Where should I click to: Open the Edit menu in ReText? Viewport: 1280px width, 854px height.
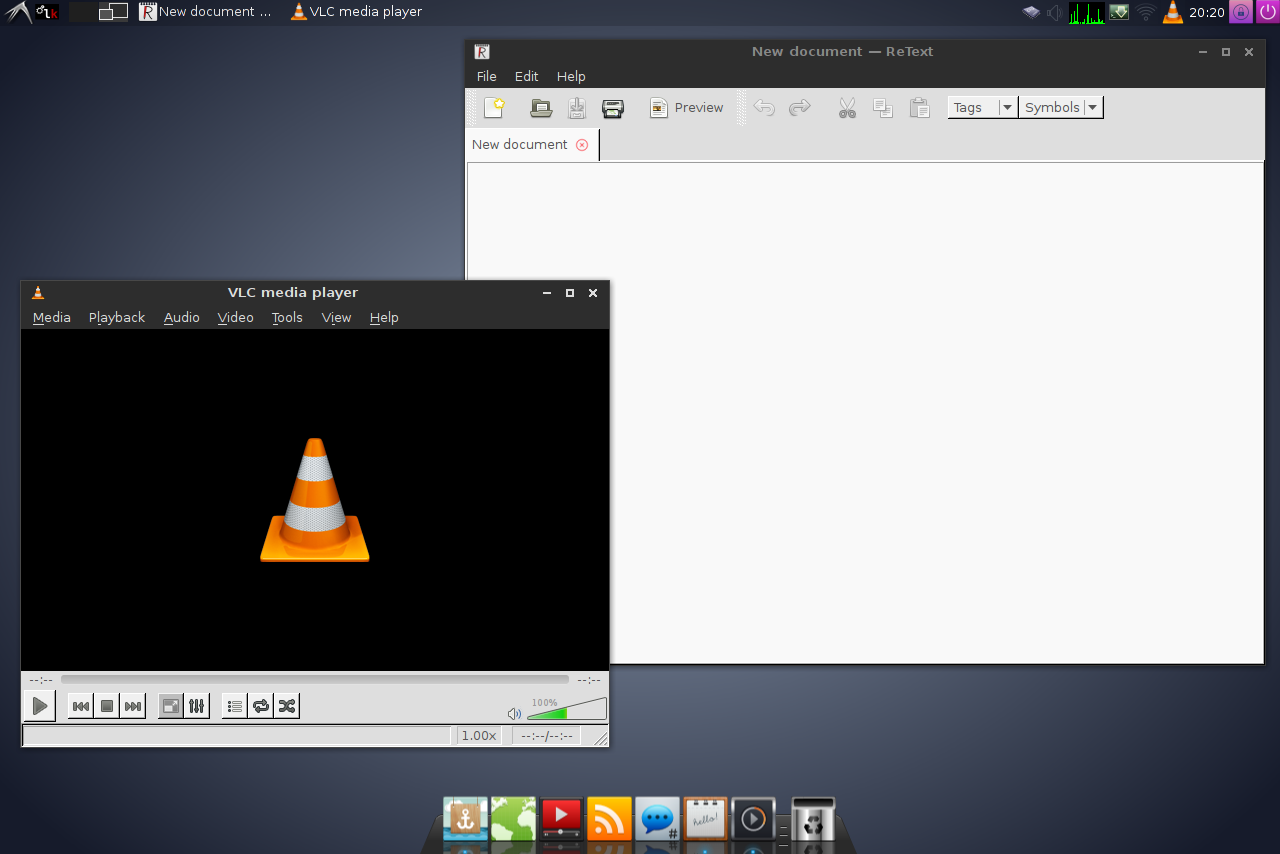pyautogui.click(x=526, y=76)
